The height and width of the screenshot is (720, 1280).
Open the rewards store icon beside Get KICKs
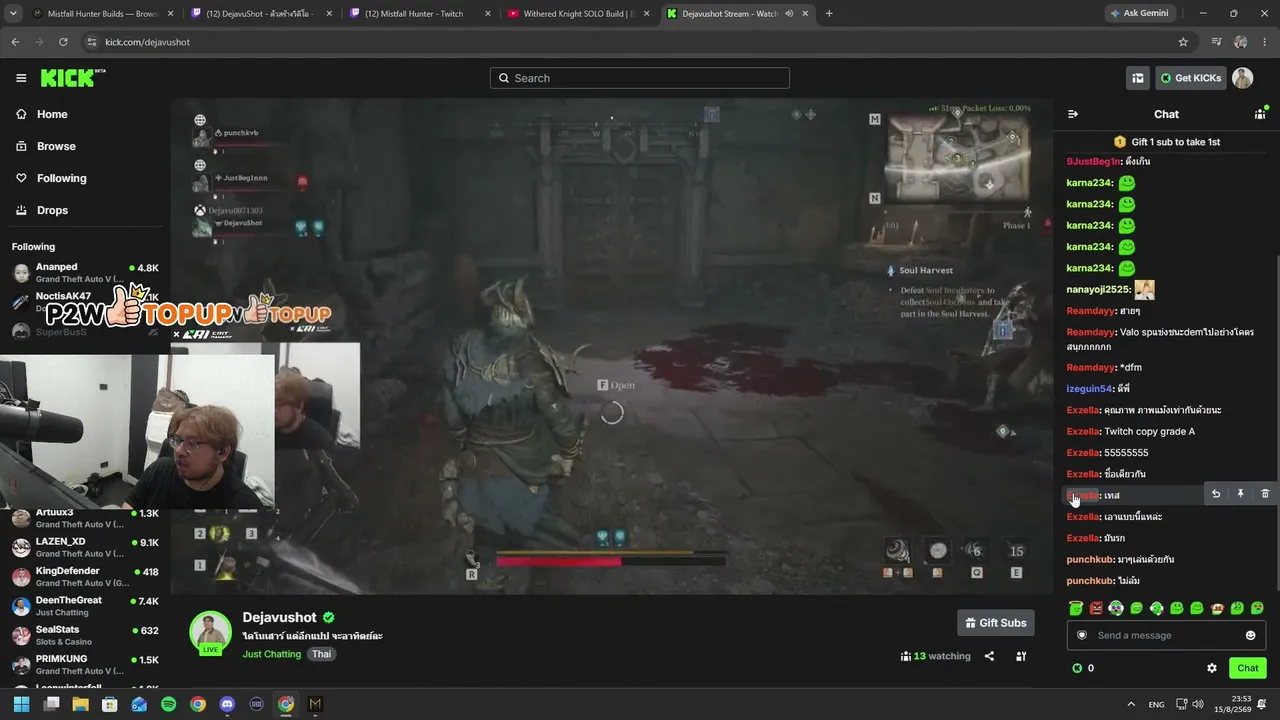(x=1138, y=78)
